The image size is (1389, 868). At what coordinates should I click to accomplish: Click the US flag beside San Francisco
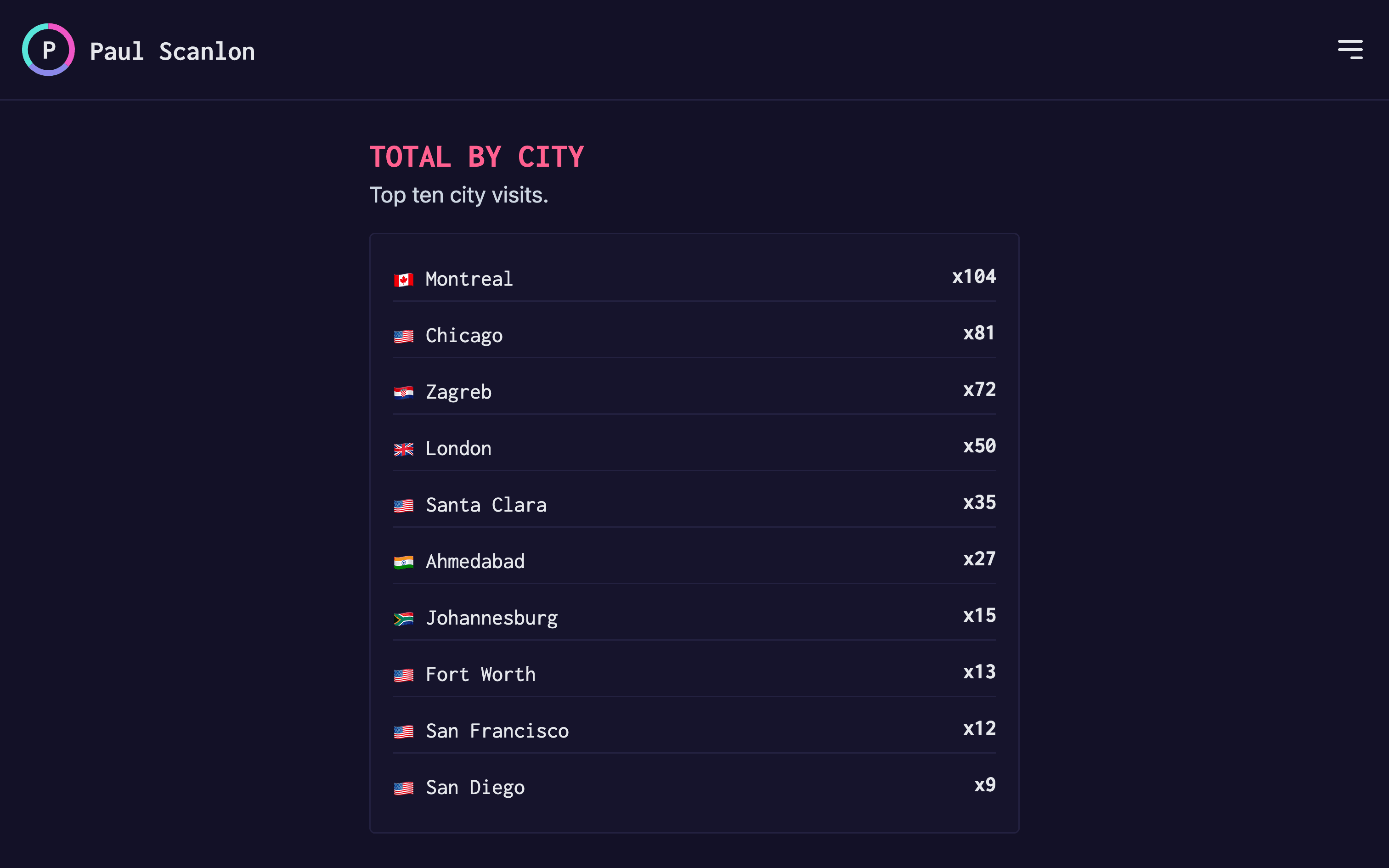click(x=405, y=731)
